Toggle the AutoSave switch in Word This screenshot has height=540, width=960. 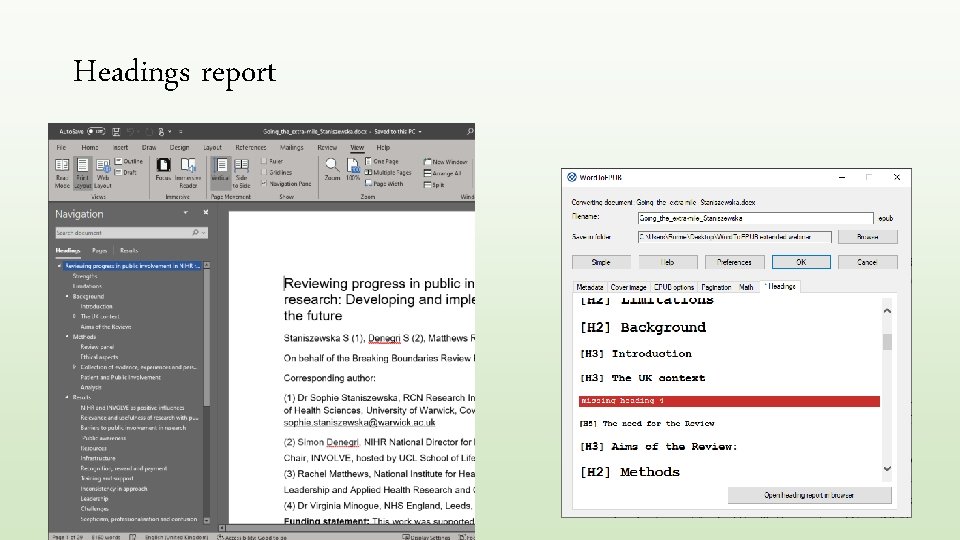pyautogui.click(x=96, y=132)
